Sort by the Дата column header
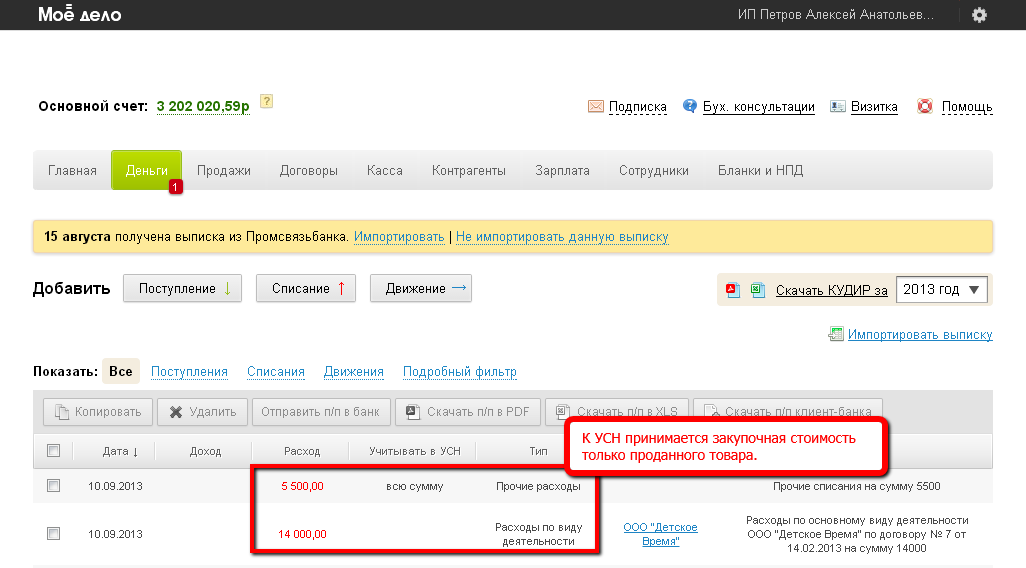This screenshot has height=568, width=1026. (x=120, y=451)
